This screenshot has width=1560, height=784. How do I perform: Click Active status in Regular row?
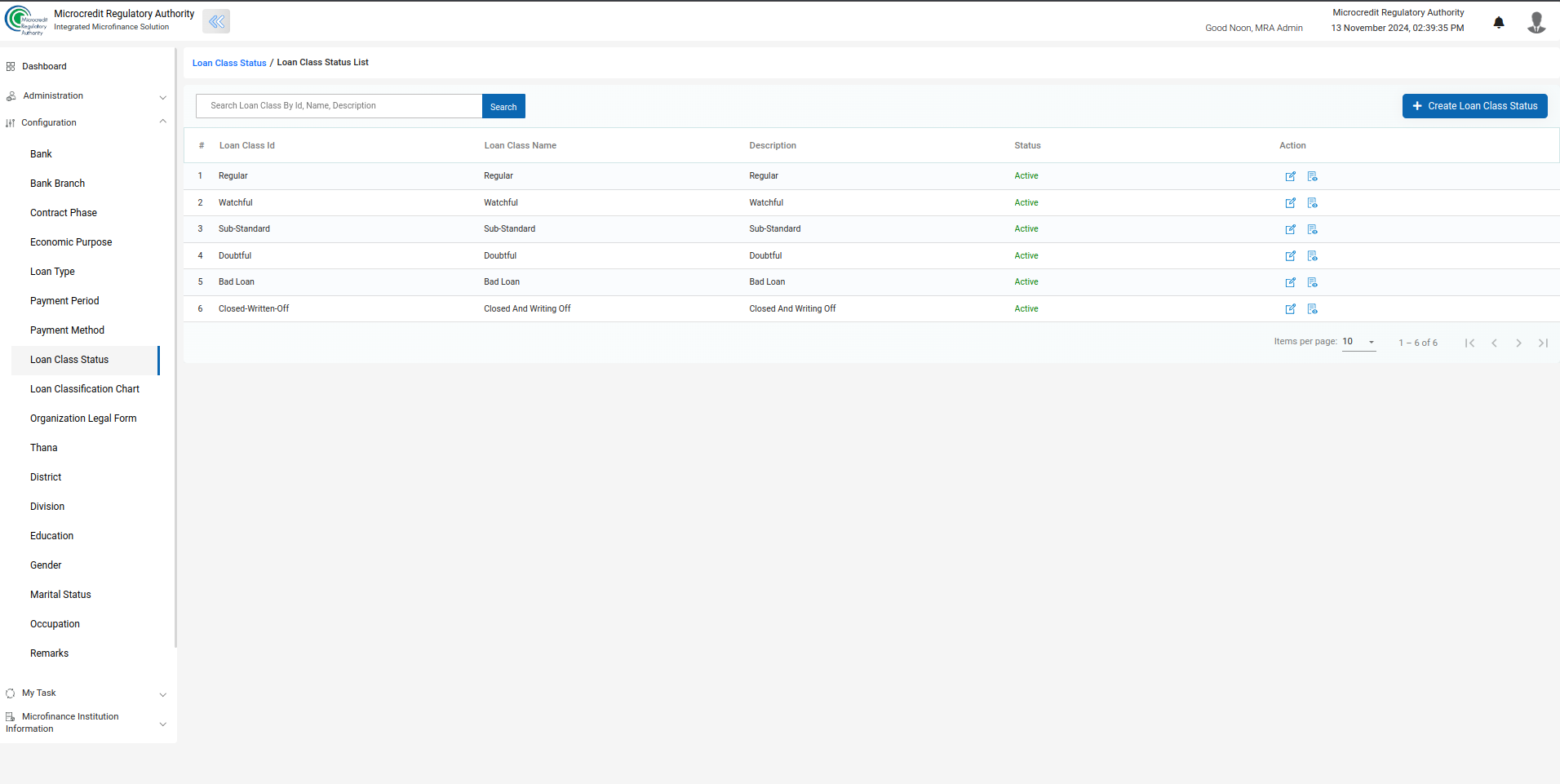coord(1026,176)
